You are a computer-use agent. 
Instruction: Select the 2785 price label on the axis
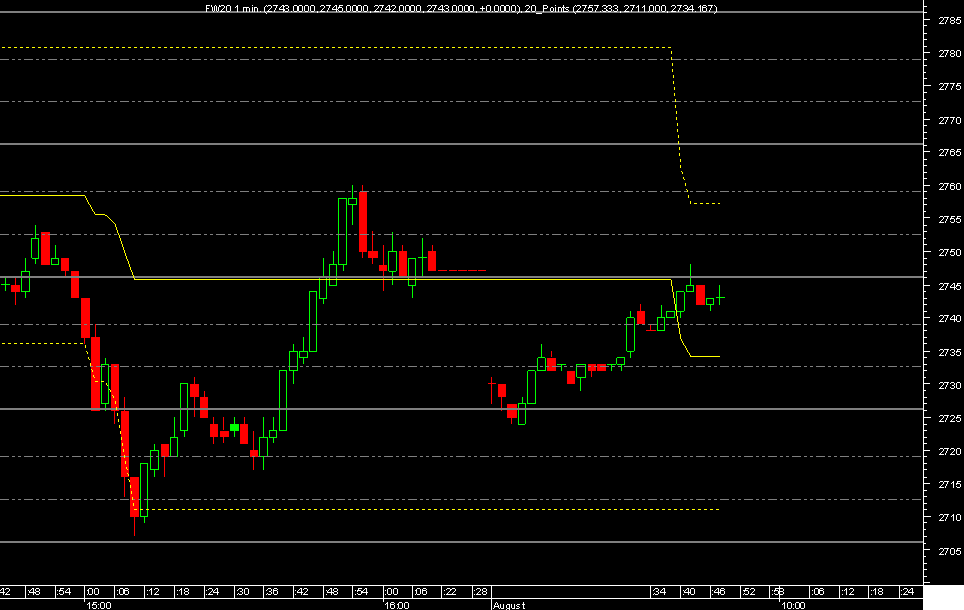(x=949, y=20)
